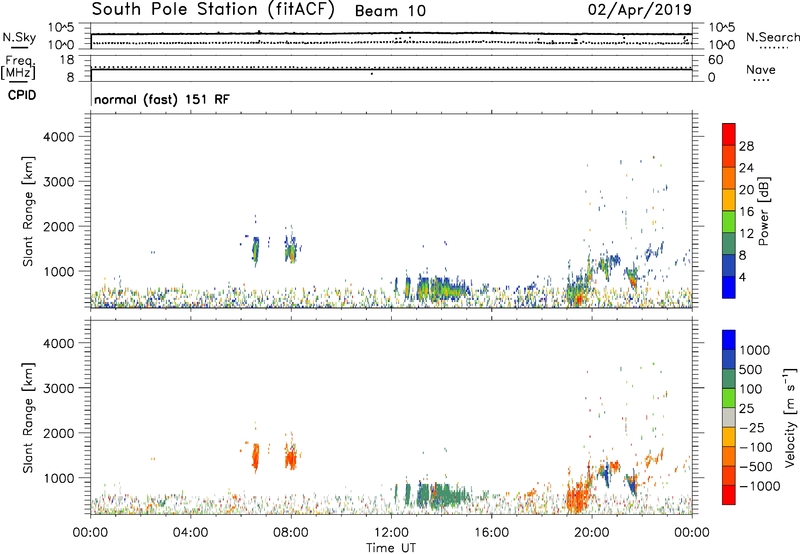Click the "16" label on the power colorbar
The width and height of the screenshot is (800, 554).
coord(746,212)
